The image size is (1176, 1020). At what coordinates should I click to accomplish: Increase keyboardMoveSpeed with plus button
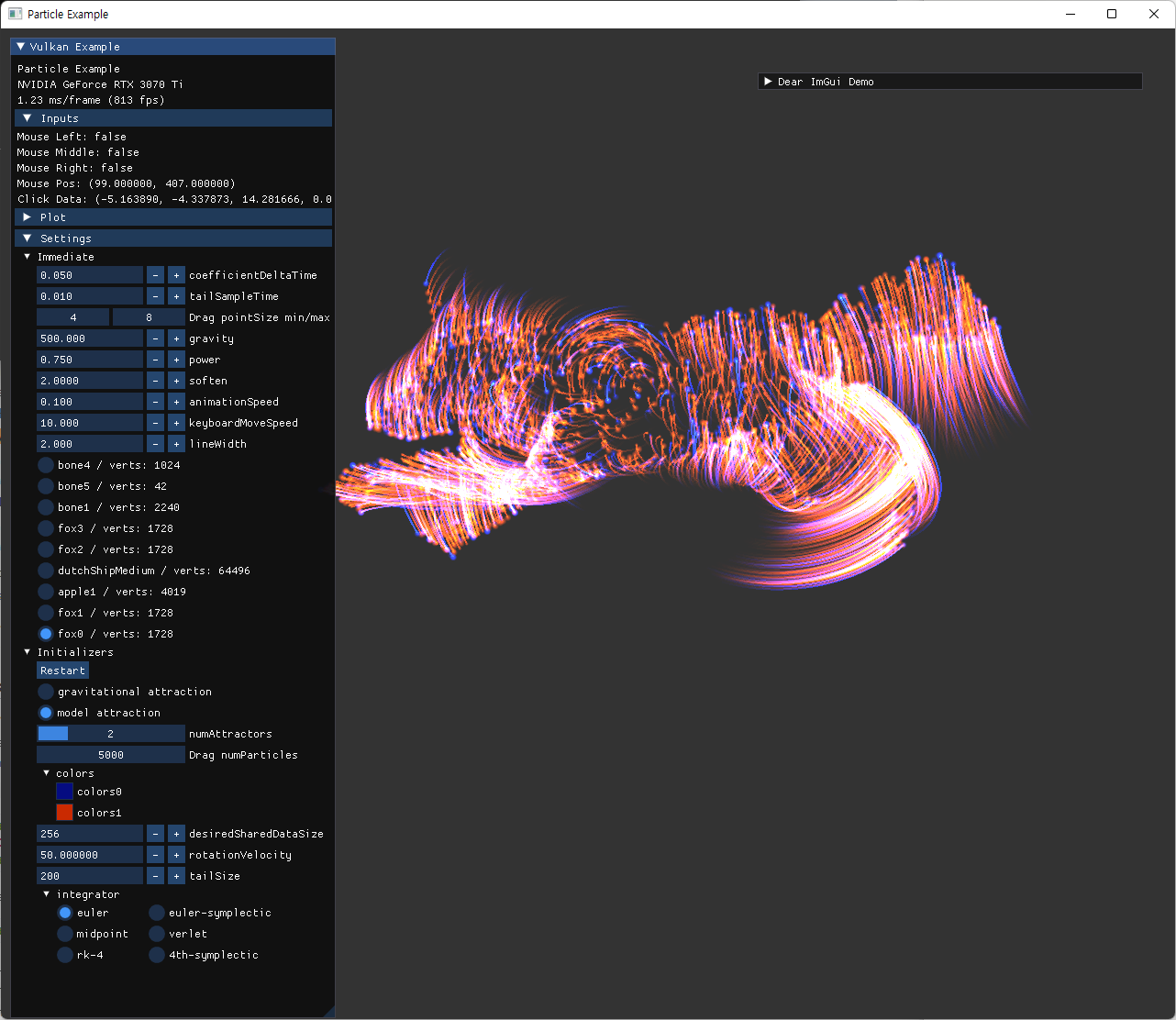[176, 423]
